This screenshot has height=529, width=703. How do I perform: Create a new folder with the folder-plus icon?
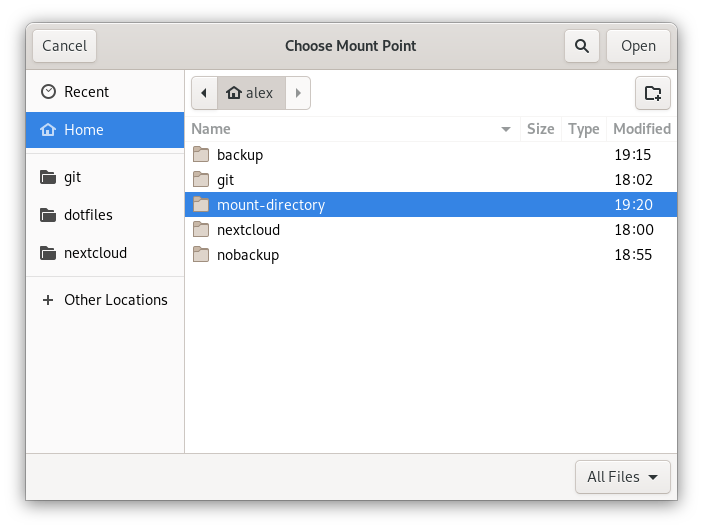[x=653, y=93]
